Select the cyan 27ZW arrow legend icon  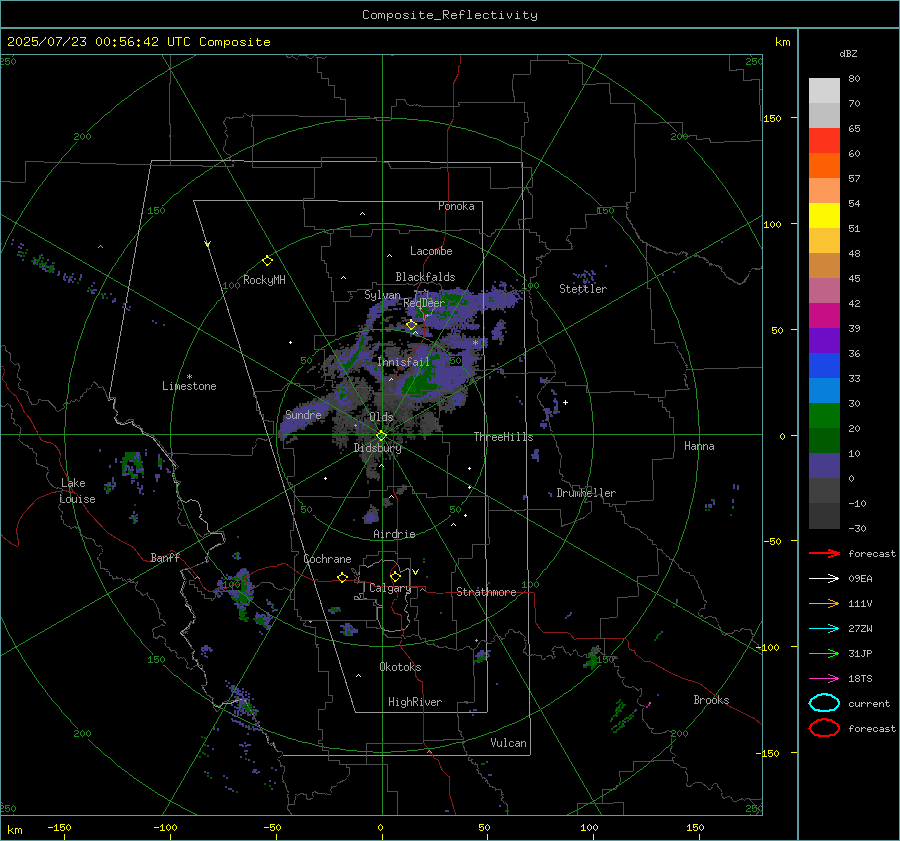pyautogui.click(x=824, y=629)
